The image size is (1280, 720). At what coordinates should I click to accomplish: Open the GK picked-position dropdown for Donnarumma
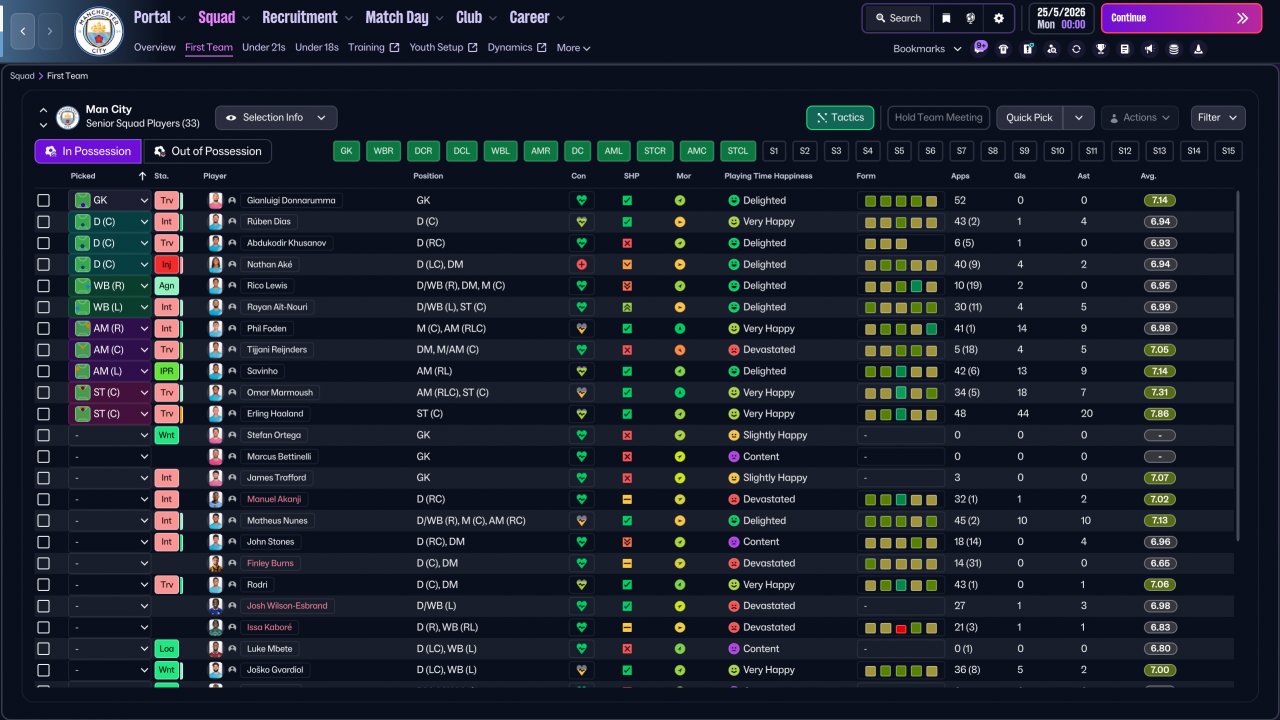[x=110, y=200]
